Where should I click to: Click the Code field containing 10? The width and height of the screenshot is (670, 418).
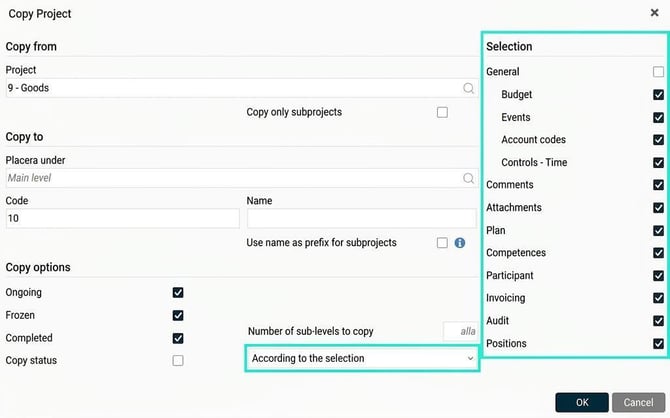(123, 218)
